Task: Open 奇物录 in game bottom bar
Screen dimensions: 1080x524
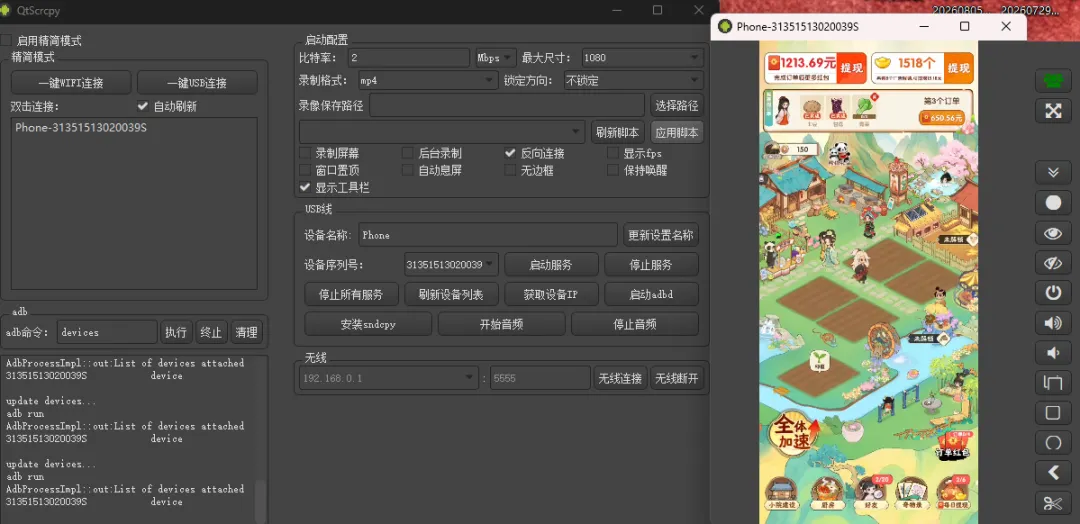Action: (x=911, y=492)
